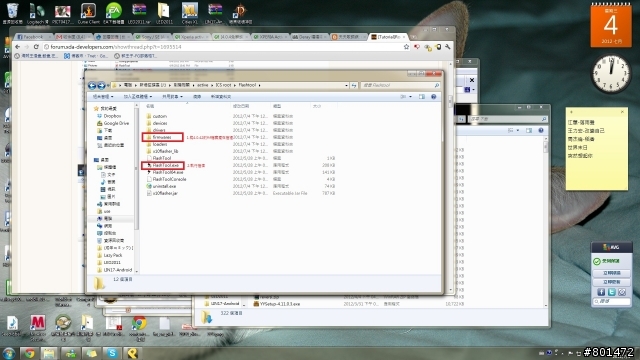Click the yellow sticky note gadget

coord(597,149)
